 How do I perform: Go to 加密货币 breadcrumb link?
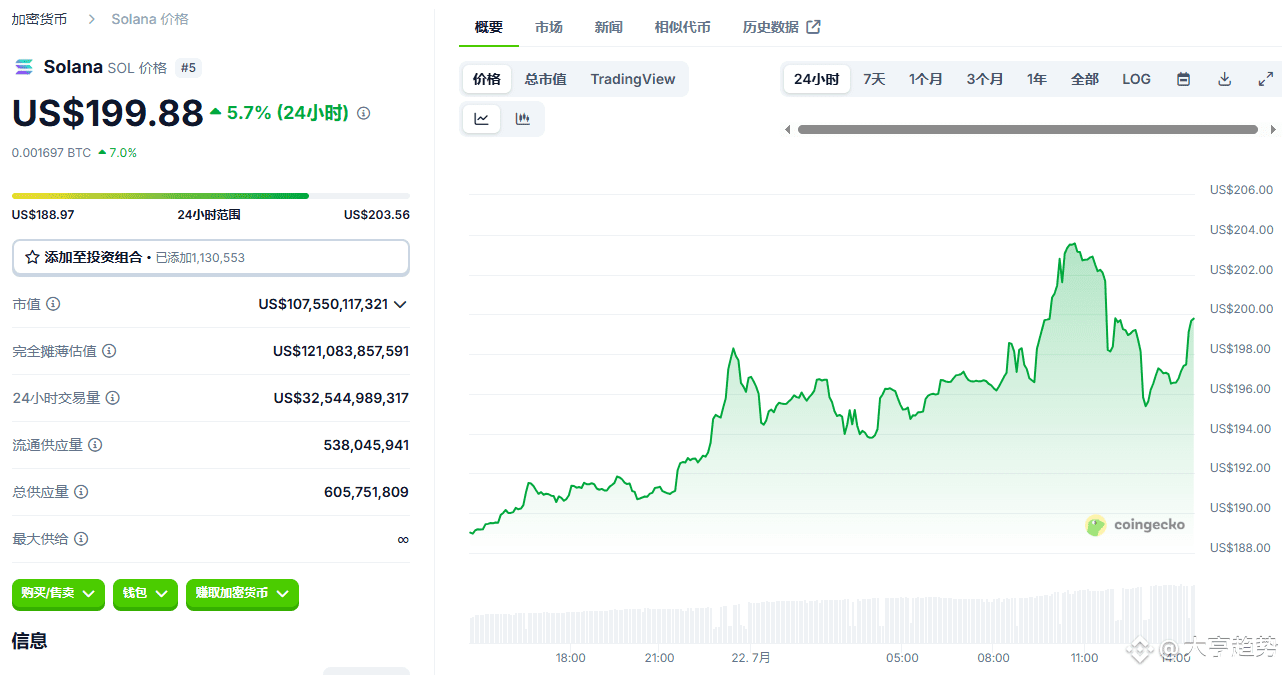click(x=40, y=19)
